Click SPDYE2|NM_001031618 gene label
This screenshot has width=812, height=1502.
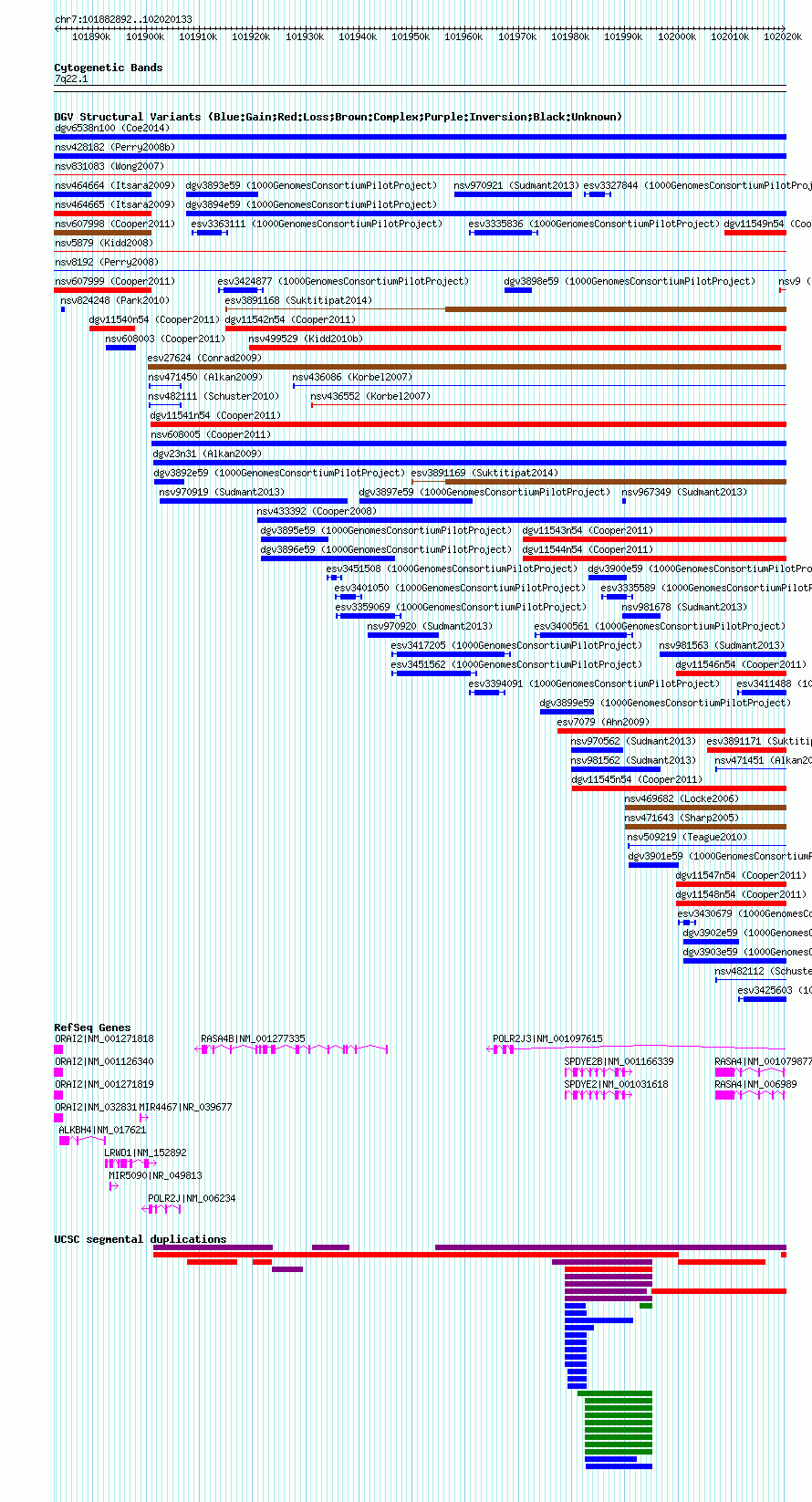pos(616,1084)
